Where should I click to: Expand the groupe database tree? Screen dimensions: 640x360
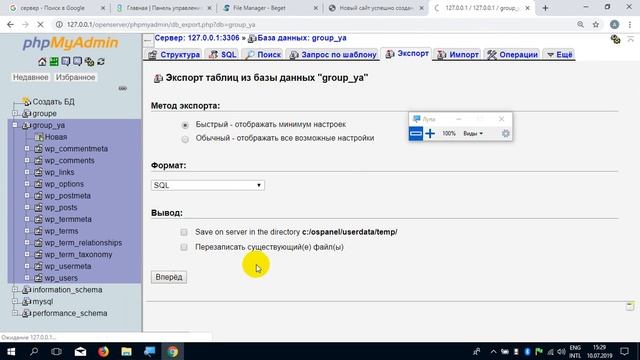coord(15,113)
